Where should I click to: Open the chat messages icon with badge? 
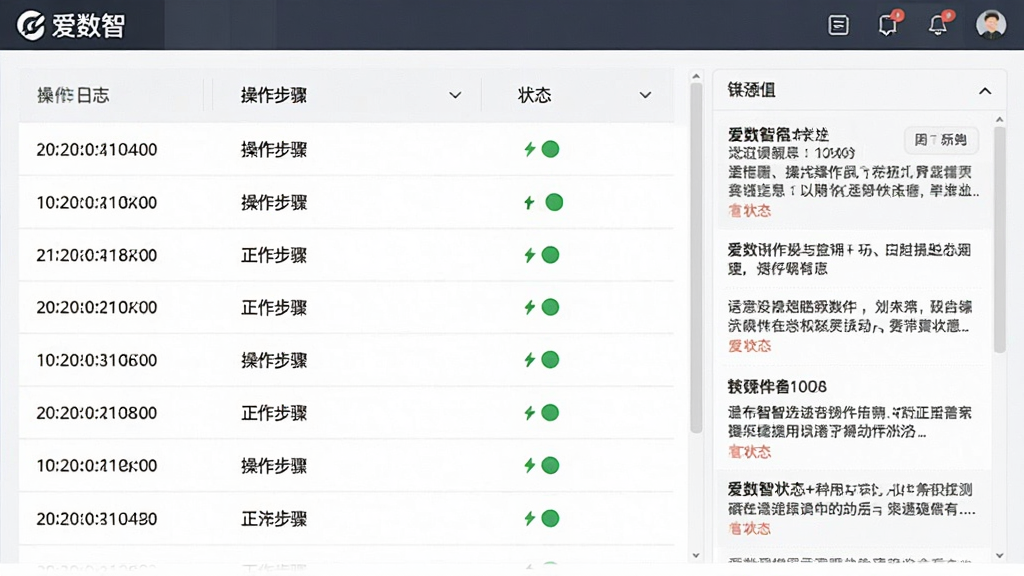point(888,24)
